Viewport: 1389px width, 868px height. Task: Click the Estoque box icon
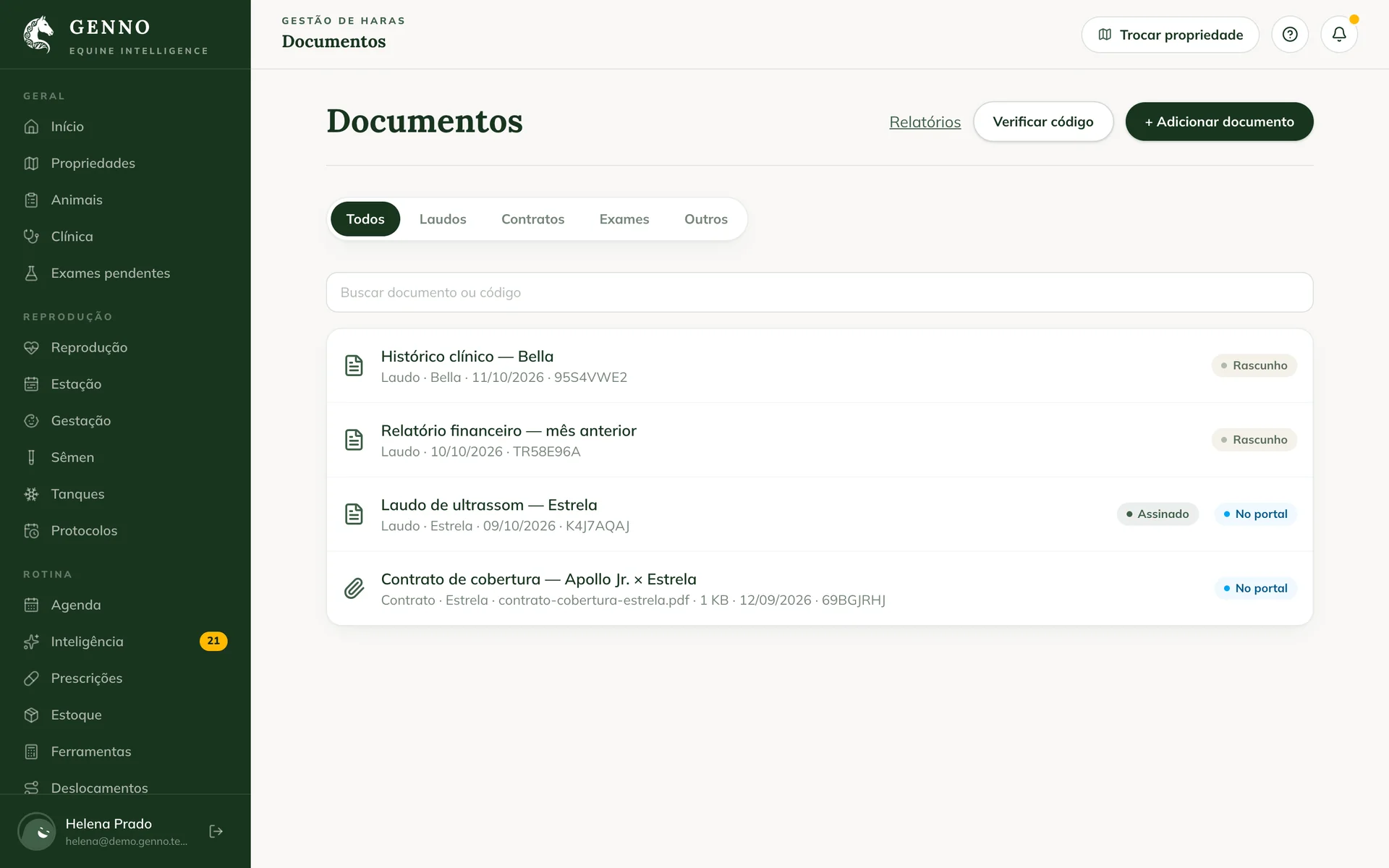tap(31, 715)
